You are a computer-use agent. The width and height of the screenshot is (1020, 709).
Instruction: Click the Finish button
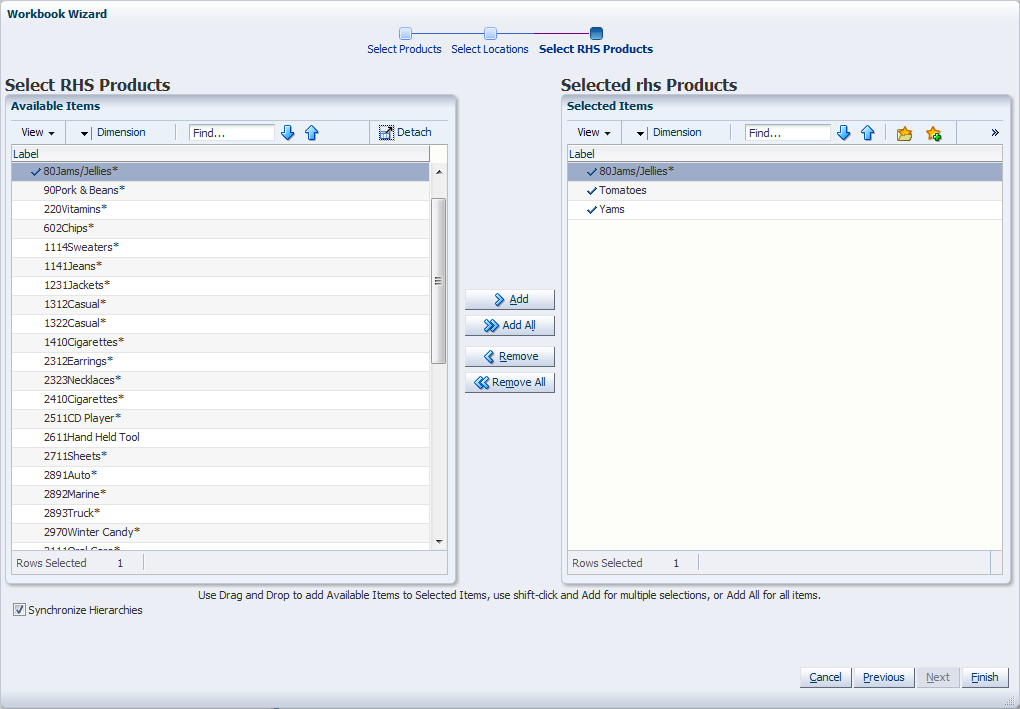pyautogui.click(x=985, y=677)
